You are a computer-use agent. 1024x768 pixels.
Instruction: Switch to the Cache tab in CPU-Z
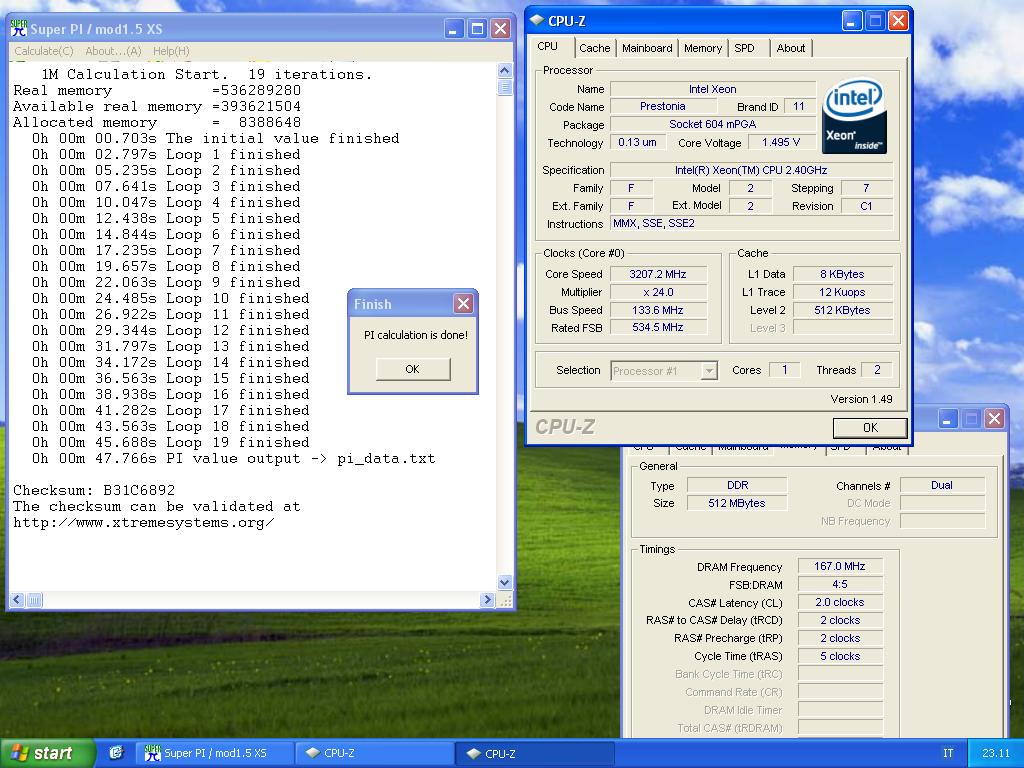tap(594, 48)
